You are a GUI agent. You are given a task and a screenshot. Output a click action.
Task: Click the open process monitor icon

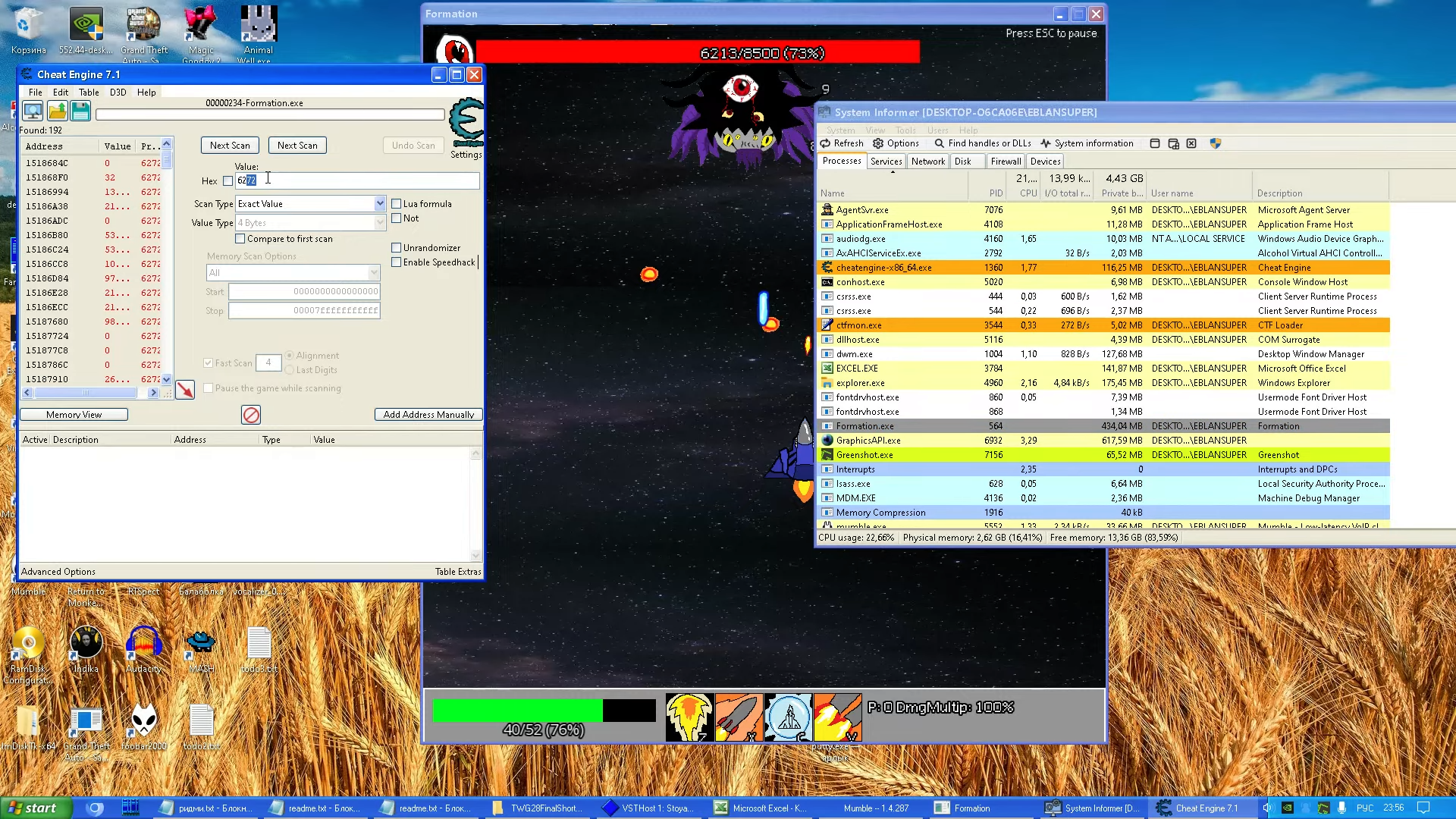coord(33,111)
